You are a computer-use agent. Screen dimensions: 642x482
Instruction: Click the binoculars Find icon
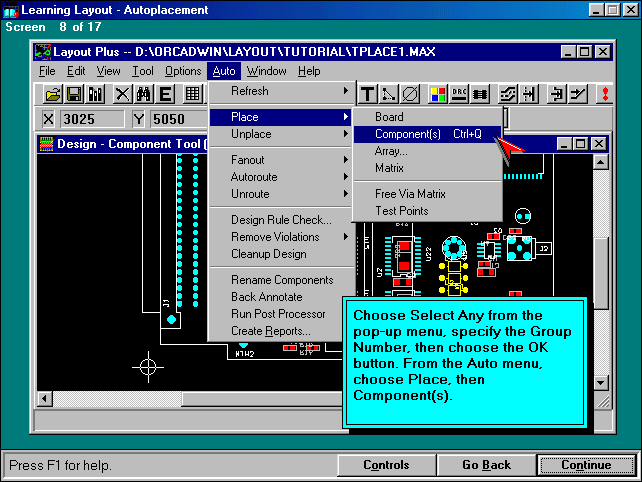tap(143, 94)
